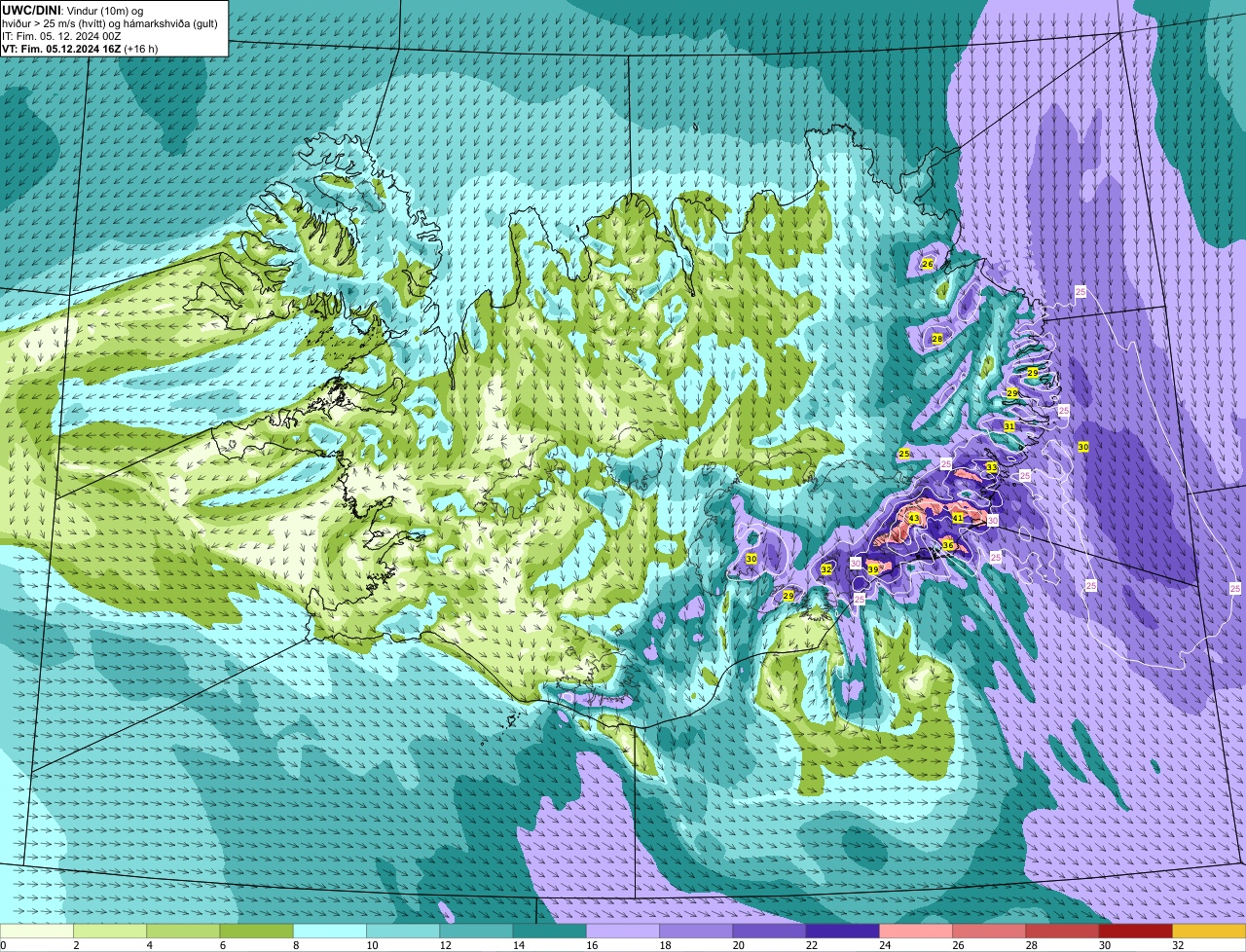Click the yellow gust label 33
This screenshot has width=1246, height=952.
click(991, 467)
